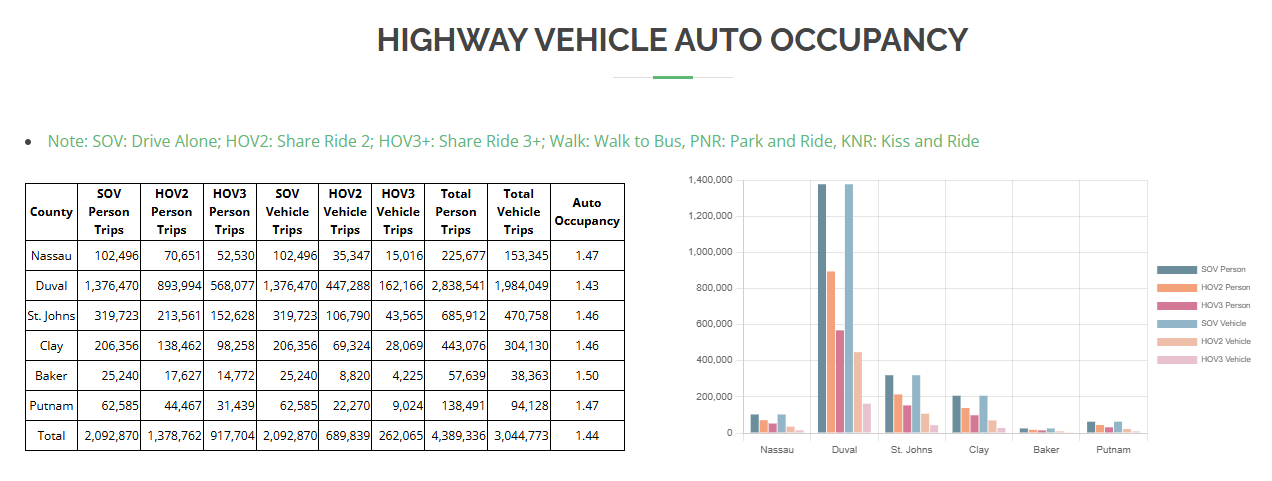The height and width of the screenshot is (481, 1272).
Task: Click the St. Johns label on chart x-axis
Action: pyautogui.click(x=912, y=450)
